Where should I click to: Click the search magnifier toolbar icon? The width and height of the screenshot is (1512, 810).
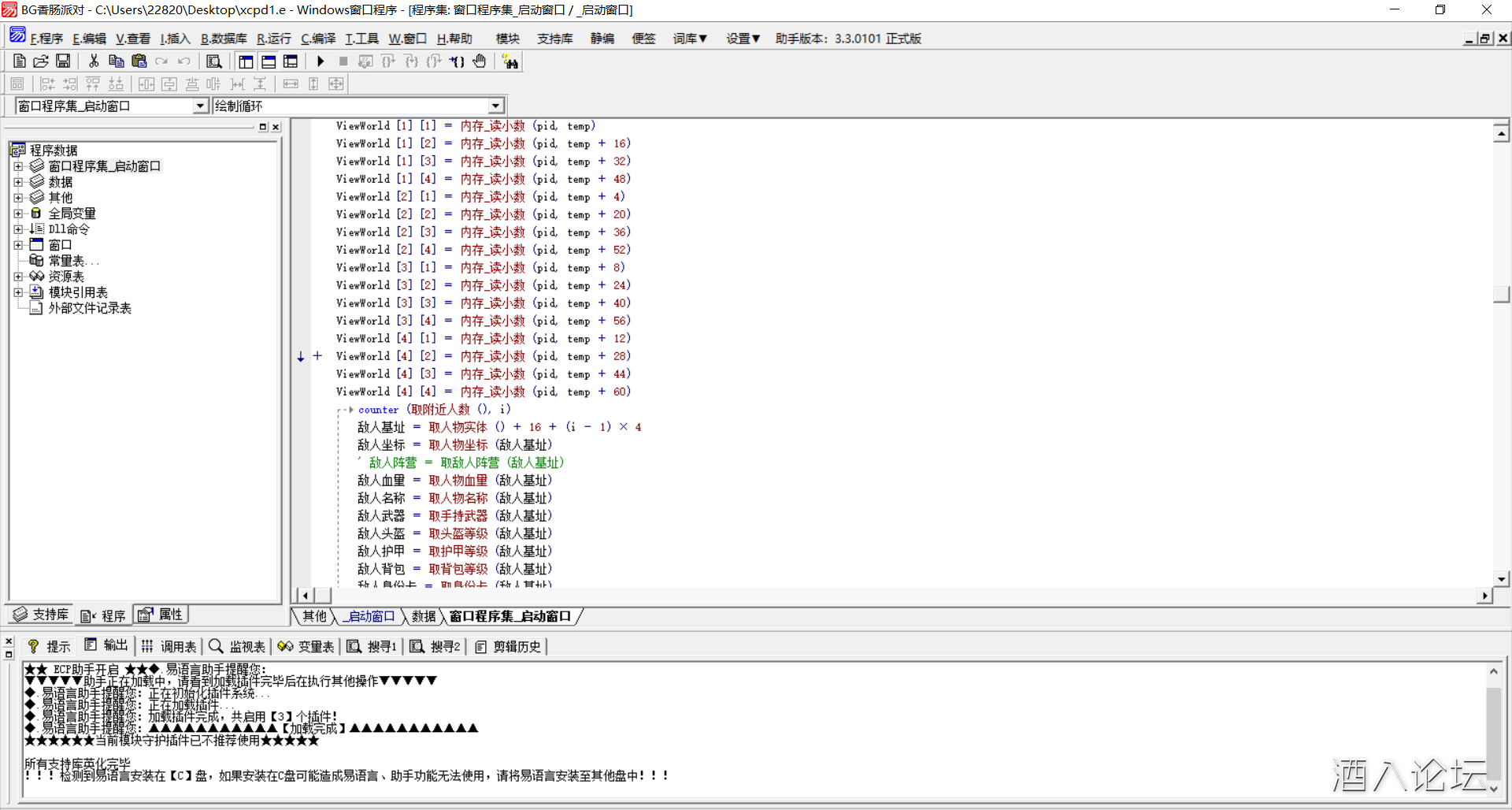click(x=213, y=61)
